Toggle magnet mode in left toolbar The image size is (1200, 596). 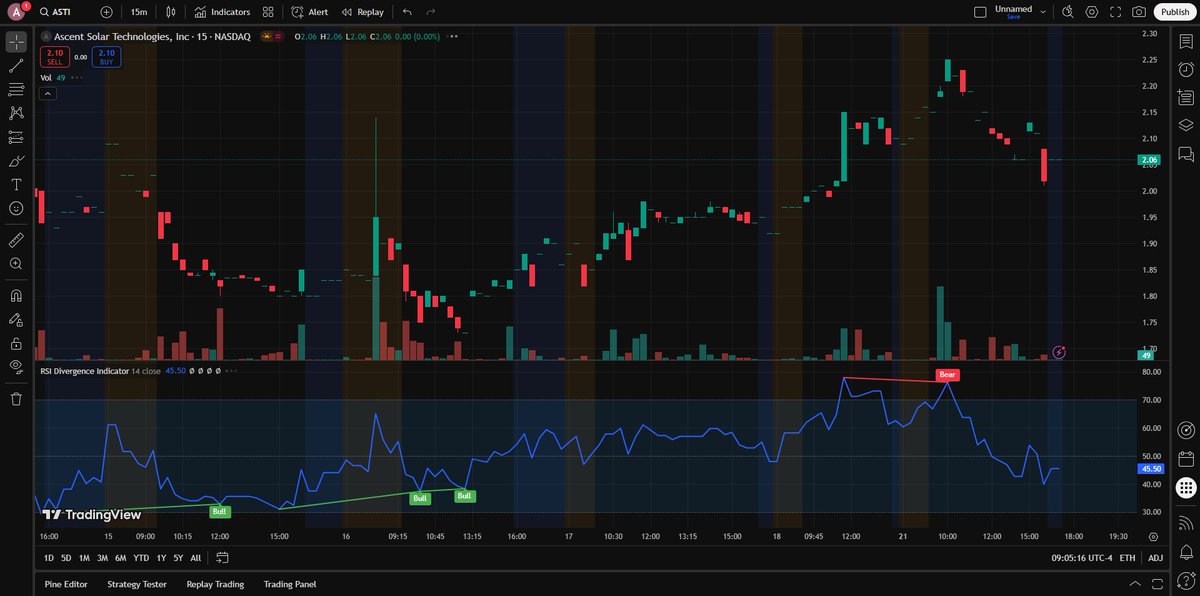tap(16, 296)
